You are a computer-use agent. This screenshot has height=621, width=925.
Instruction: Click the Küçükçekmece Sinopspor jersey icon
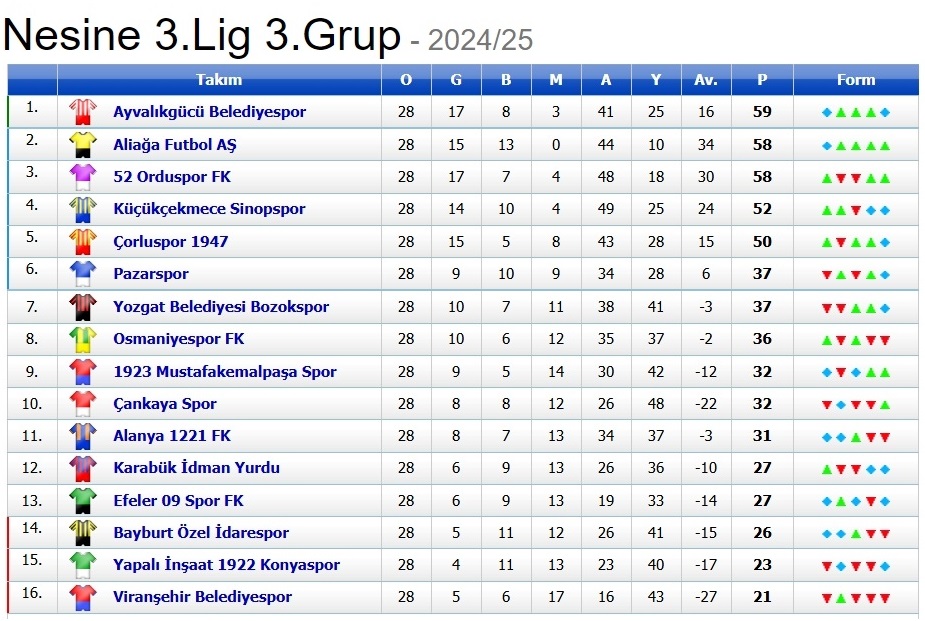tap(82, 209)
